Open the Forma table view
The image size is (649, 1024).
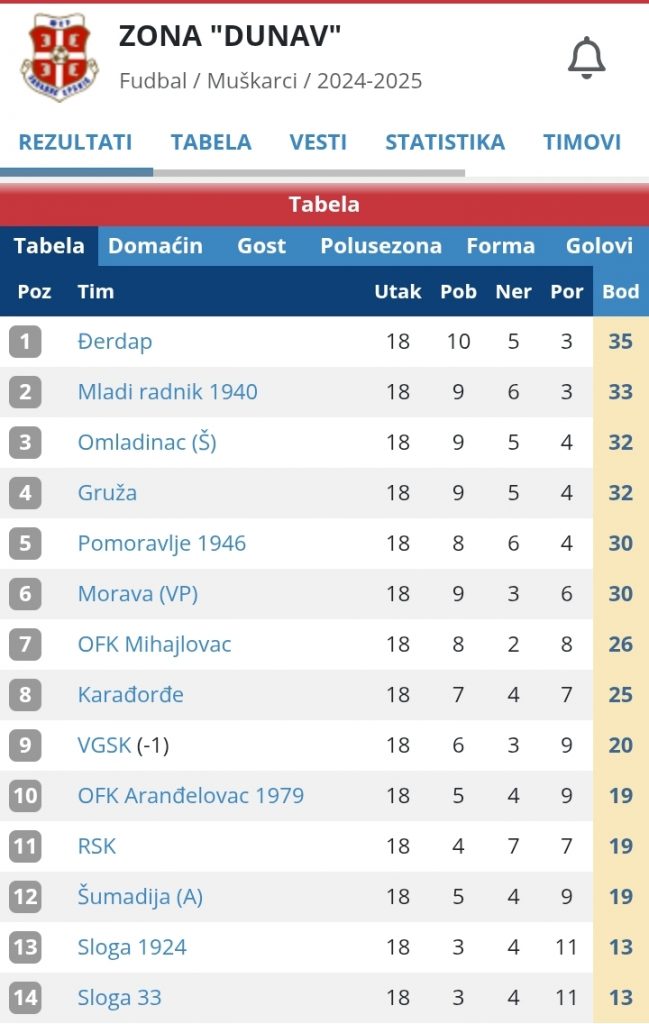[501, 246]
